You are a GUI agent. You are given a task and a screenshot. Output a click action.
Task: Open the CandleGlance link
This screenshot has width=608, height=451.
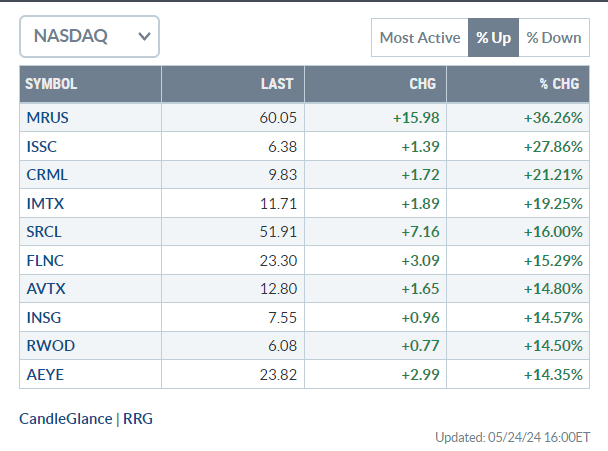(66, 418)
